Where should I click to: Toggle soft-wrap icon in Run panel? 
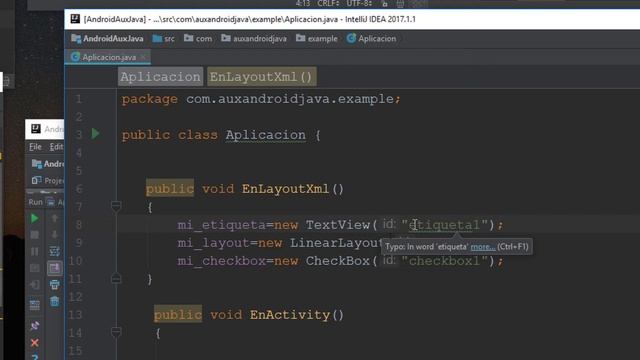(54, 251)
